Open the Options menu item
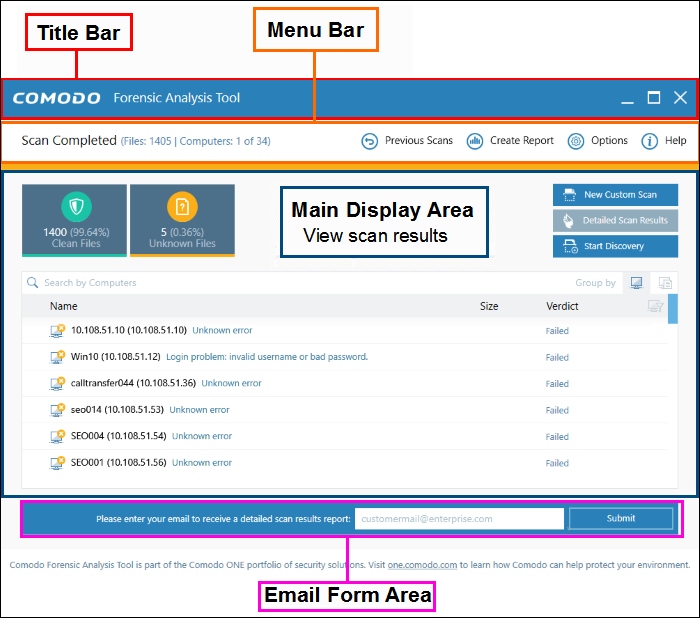Image resolution: width=700 pixels, height=618 pixels. pyautogui.click(x=598, y=141)
